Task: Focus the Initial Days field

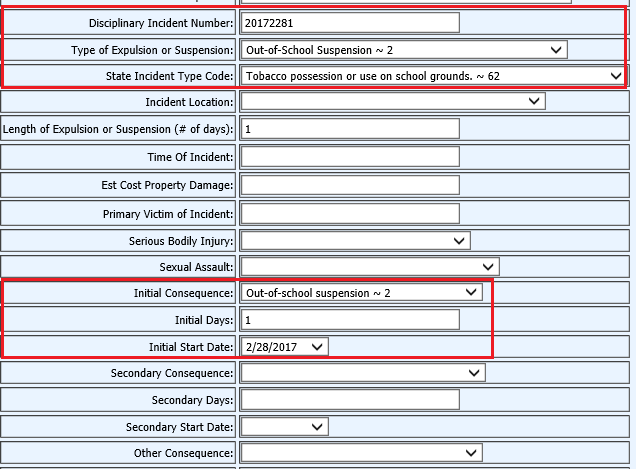Action: coord(350,319)
